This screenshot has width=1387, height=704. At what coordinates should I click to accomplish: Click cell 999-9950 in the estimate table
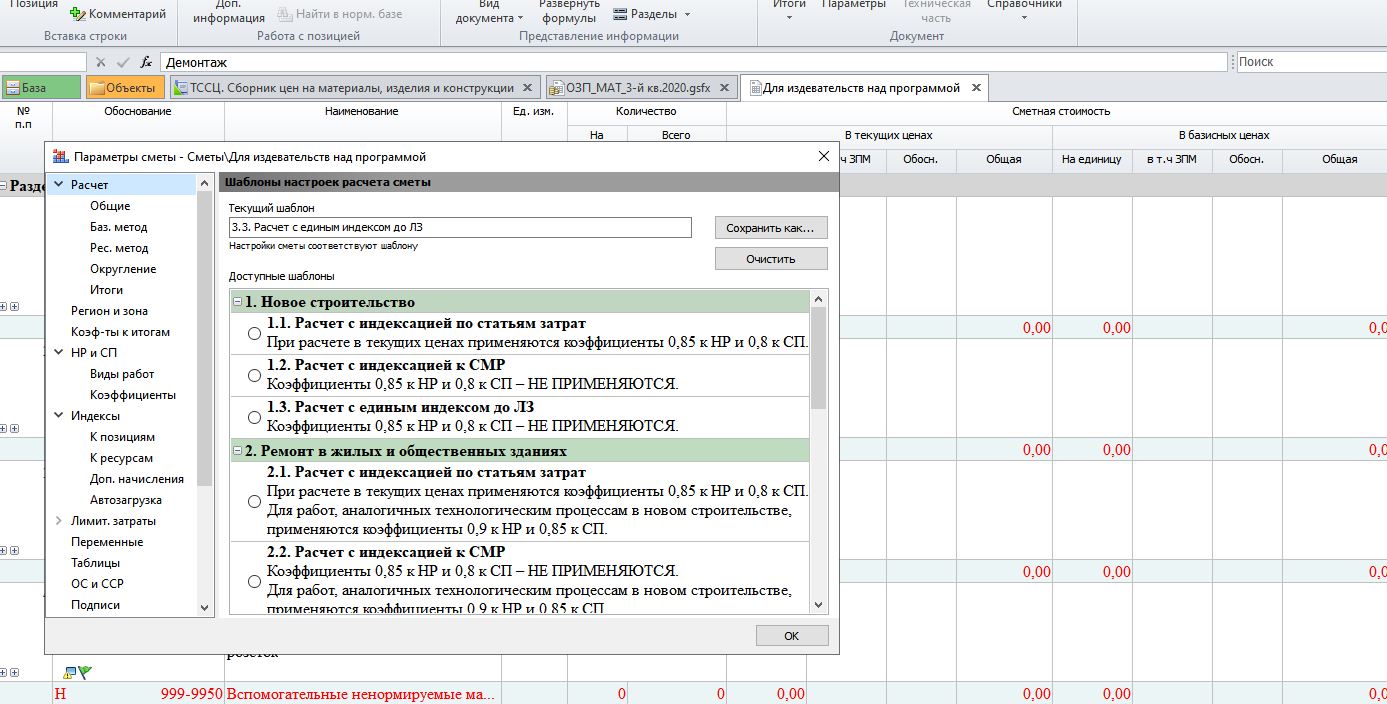138,693
